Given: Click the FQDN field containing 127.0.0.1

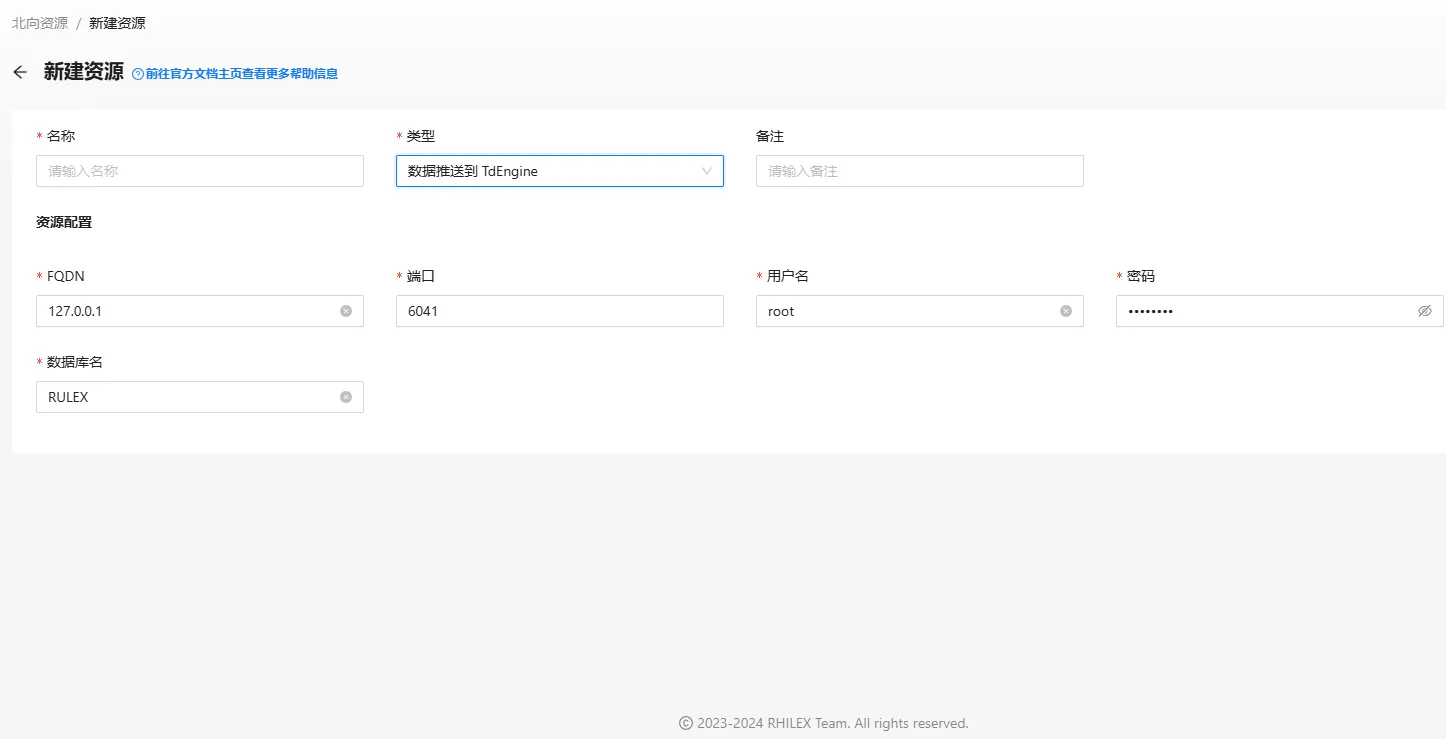Looking at the screenshot, I should pos(185,311).
